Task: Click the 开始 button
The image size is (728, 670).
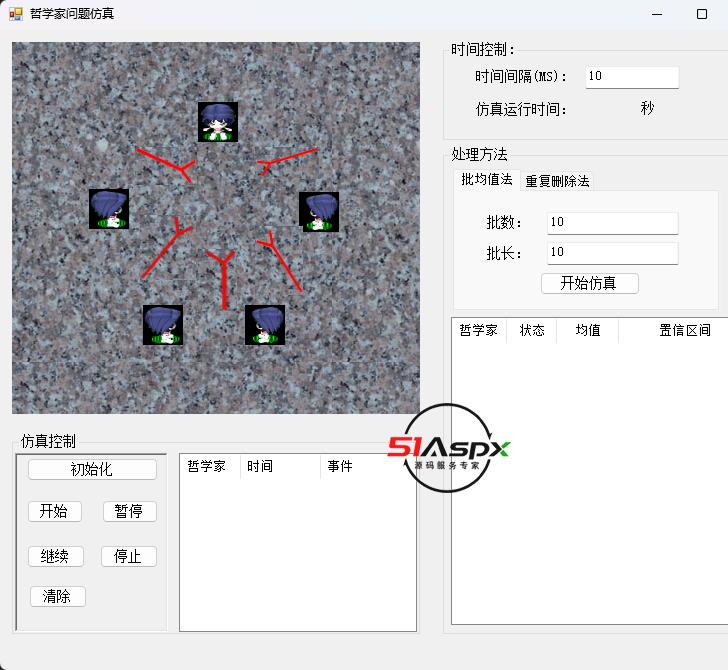Action: click(x=54, y=512)
